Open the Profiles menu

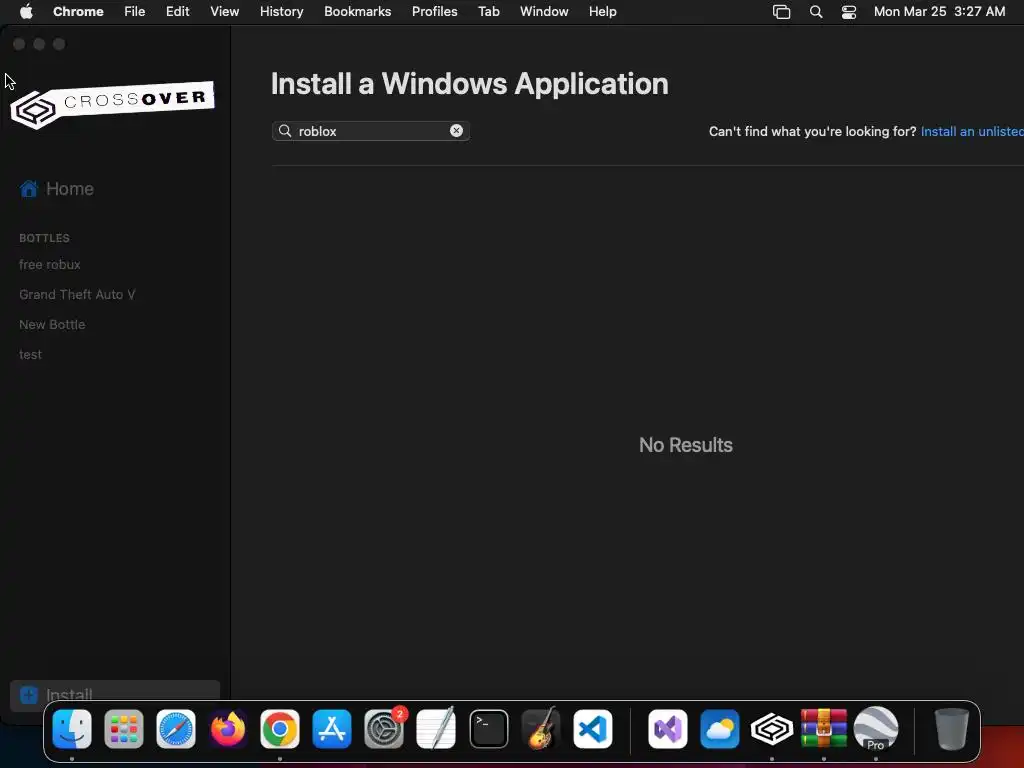tap(434, 11)
